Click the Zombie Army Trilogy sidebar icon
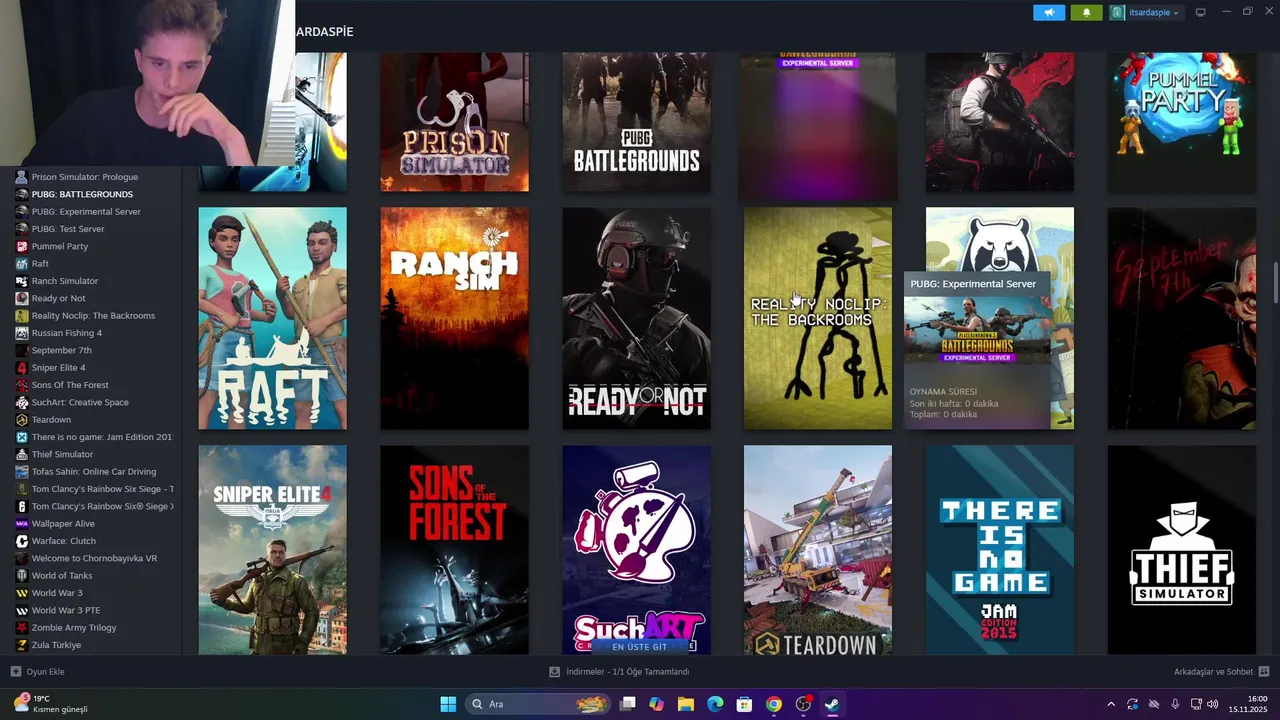This screenshot has width=1280, height=720. pos(22,627)
